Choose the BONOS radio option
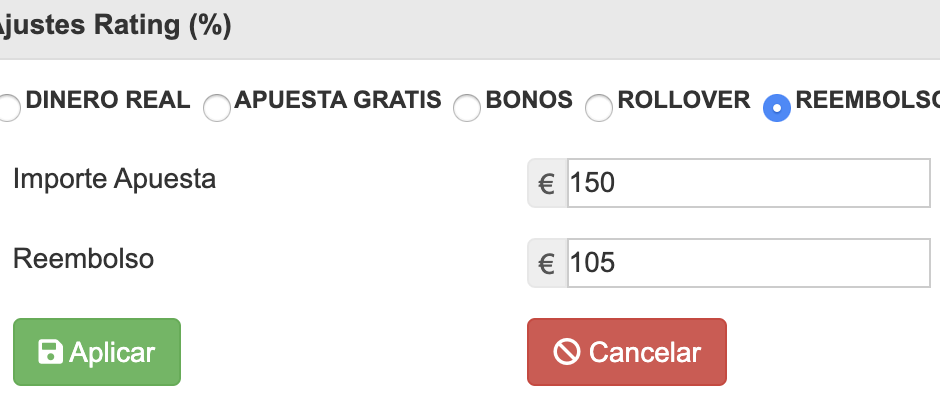The height and width of the screenshot is (400, 940). 467,108
